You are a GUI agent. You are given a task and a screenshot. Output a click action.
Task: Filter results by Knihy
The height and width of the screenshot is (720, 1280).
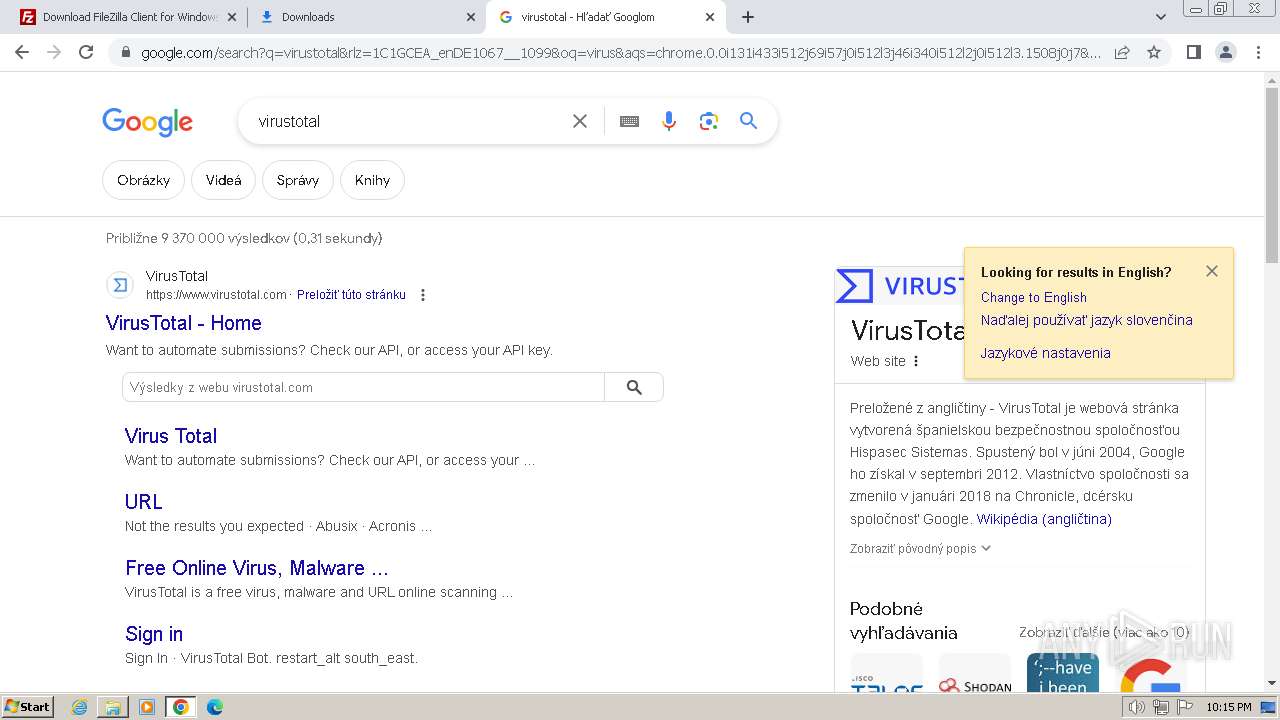(372, 180)
